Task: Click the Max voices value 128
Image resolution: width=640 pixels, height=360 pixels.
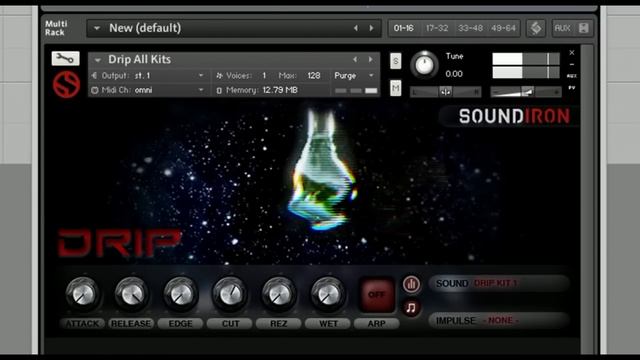Action: [x=313, y=76]
